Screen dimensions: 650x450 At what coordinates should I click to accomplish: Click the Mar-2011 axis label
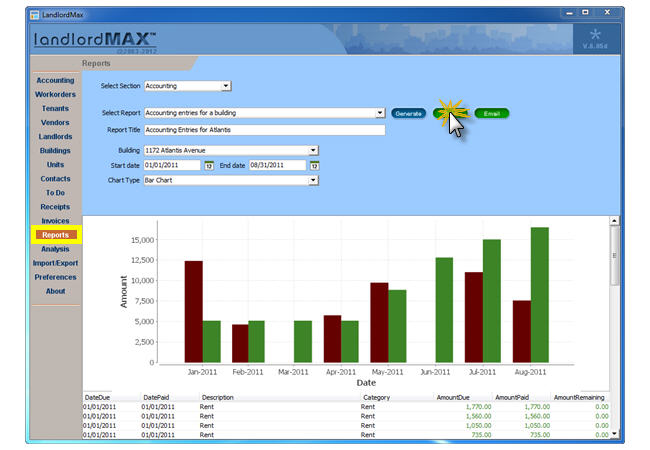point(293,372)
